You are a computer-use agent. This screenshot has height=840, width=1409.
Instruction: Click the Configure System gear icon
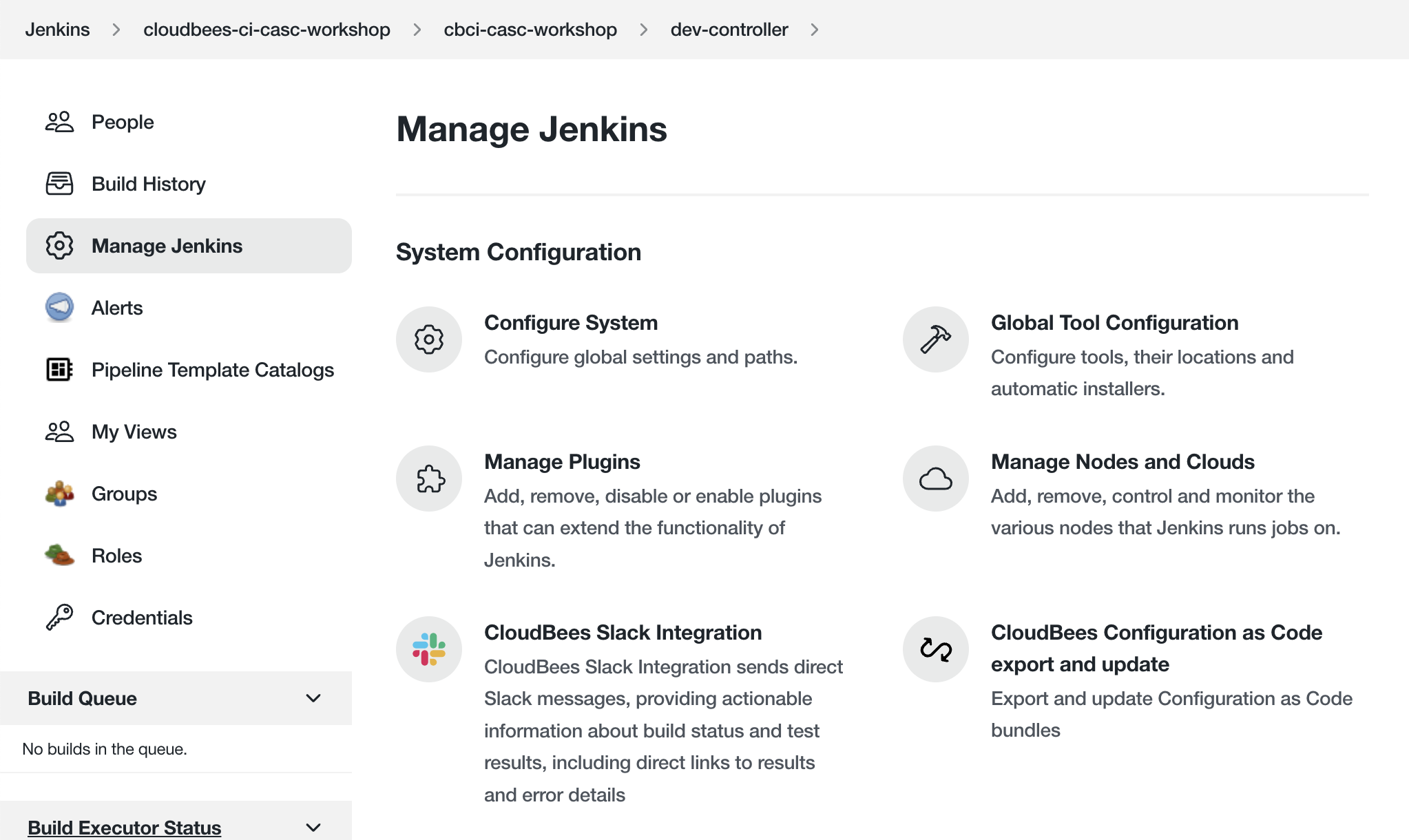[428, 339]
